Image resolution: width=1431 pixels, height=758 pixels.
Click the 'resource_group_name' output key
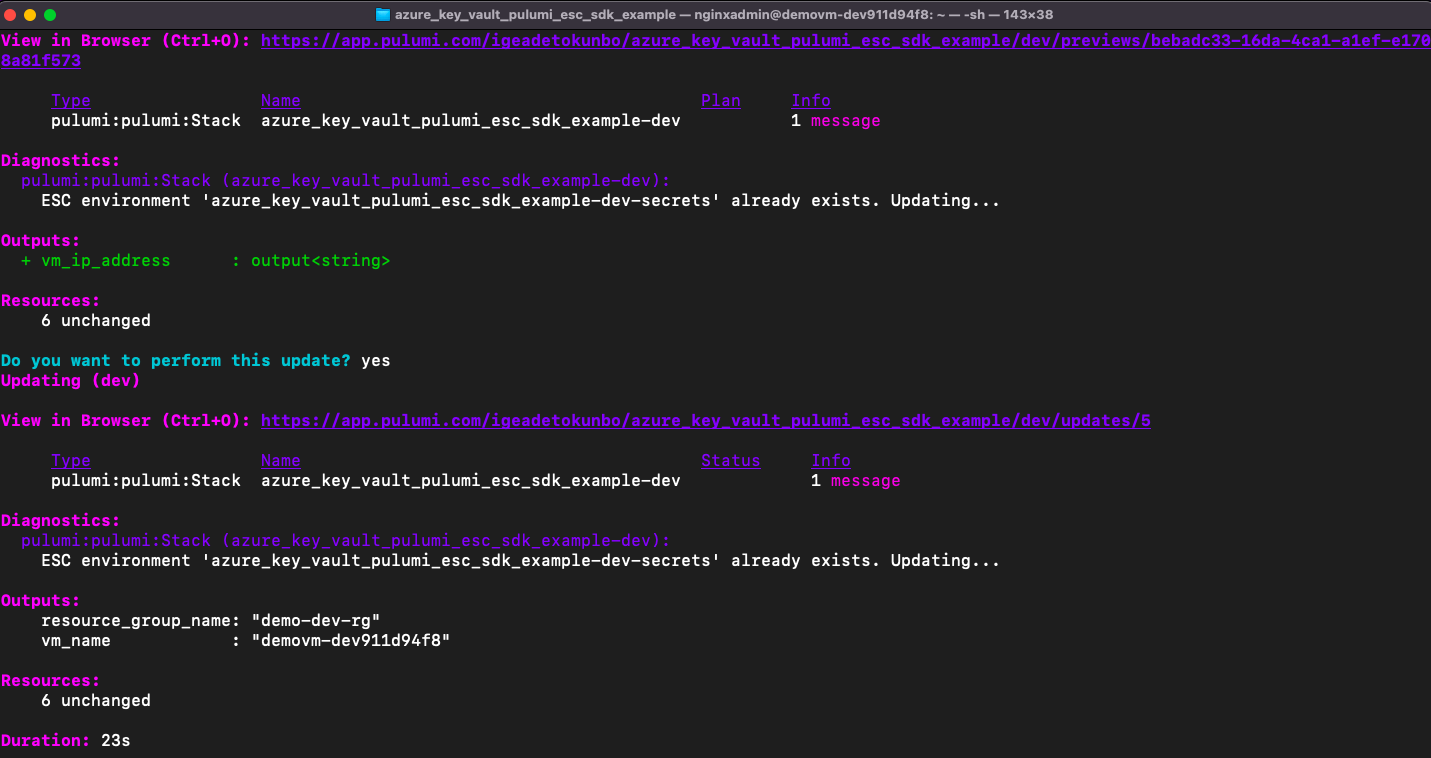136,621
